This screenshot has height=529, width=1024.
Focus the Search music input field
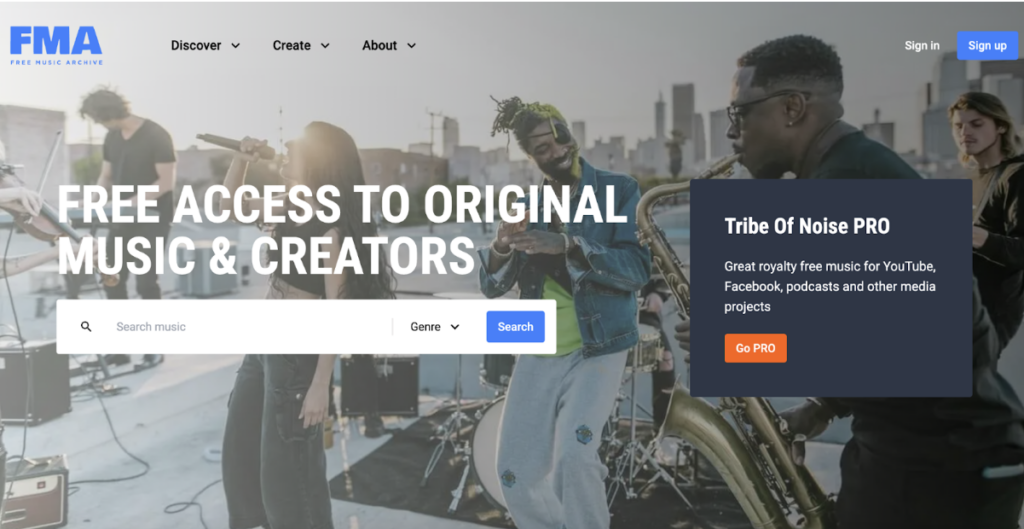coord(251,327)
